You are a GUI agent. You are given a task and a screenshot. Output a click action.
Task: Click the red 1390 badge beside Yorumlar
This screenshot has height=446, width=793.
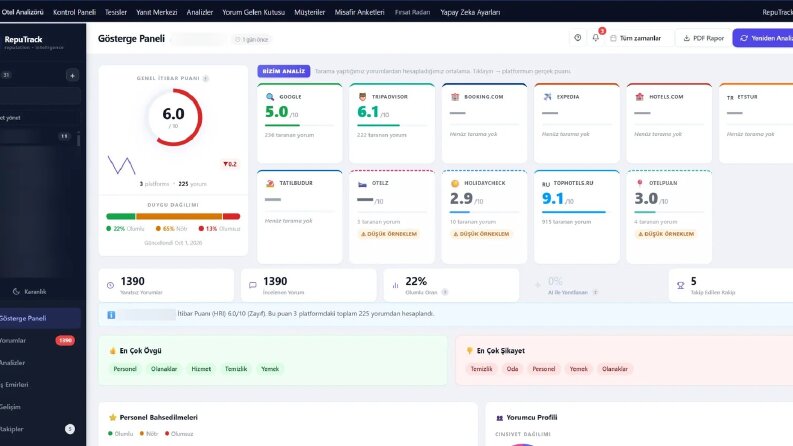65,340
